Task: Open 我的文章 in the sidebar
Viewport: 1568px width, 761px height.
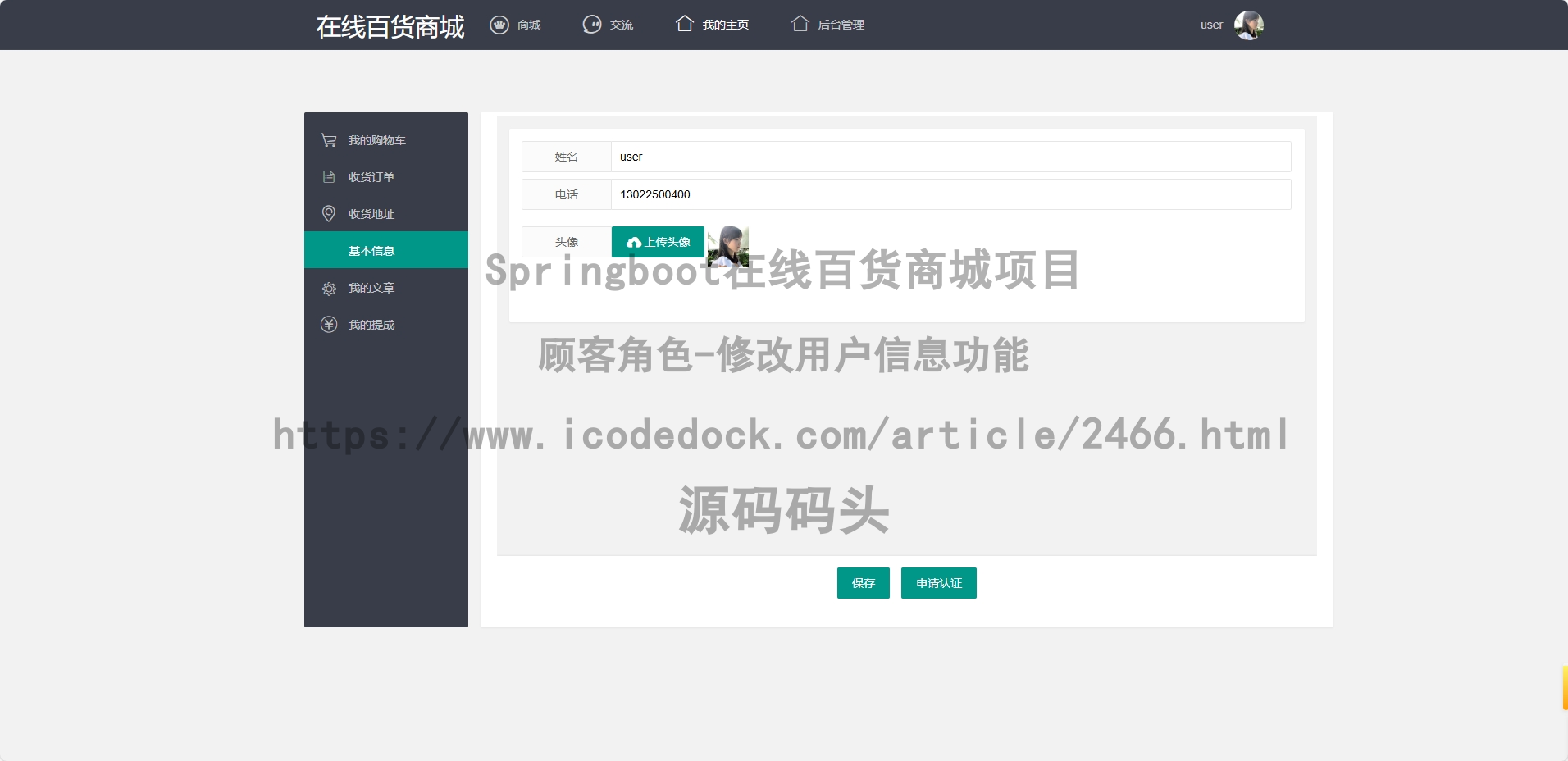Action: click(x=371, y=288)
